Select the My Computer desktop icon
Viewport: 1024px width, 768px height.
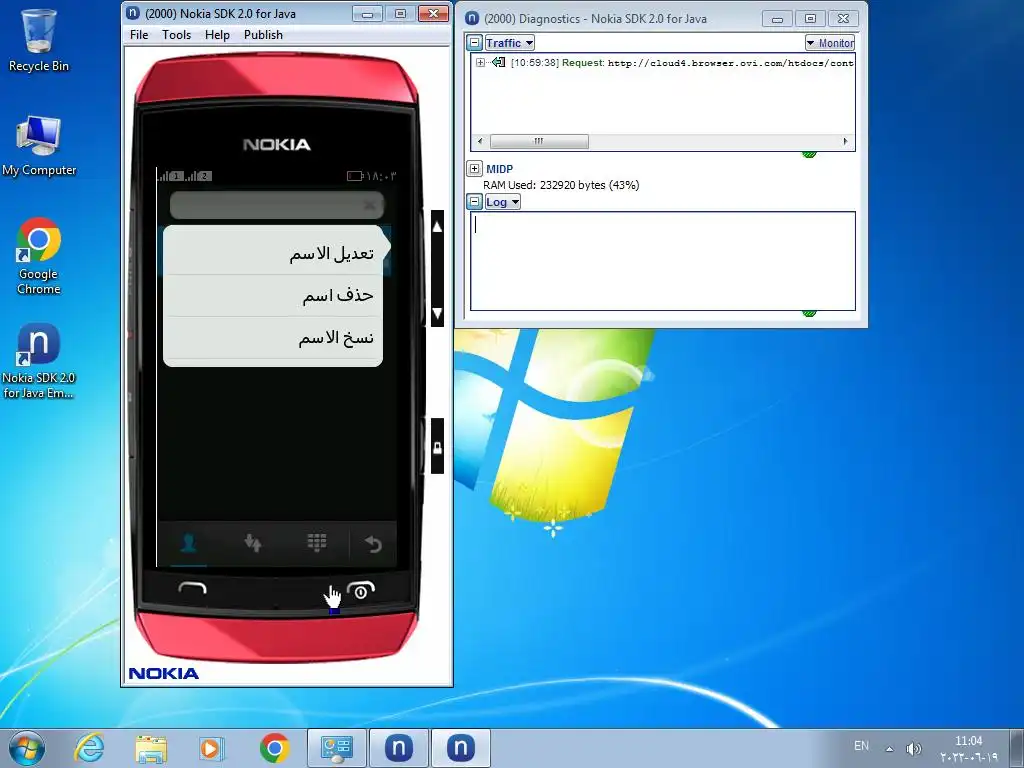(x=39, y=146)
